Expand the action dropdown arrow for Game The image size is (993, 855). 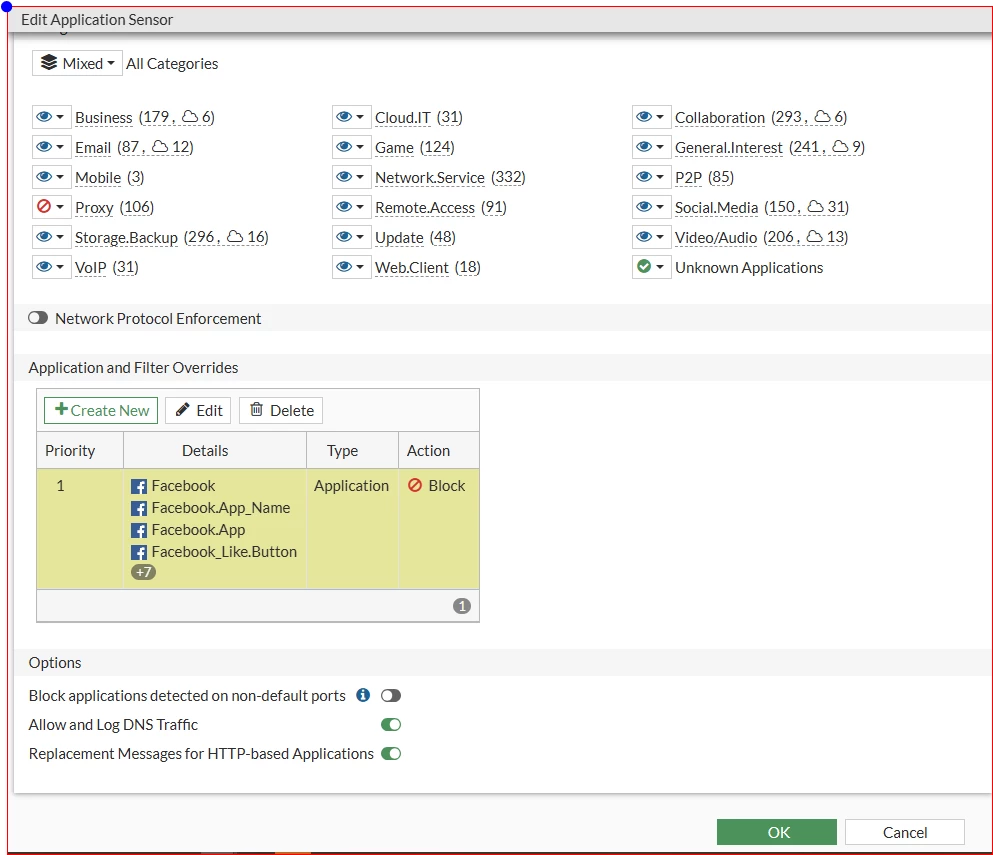click(x=360, y=147)
